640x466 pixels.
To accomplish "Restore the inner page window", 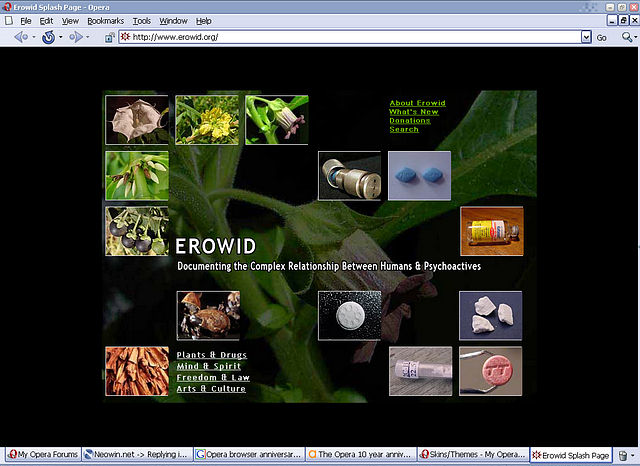I will coord(623,20).
